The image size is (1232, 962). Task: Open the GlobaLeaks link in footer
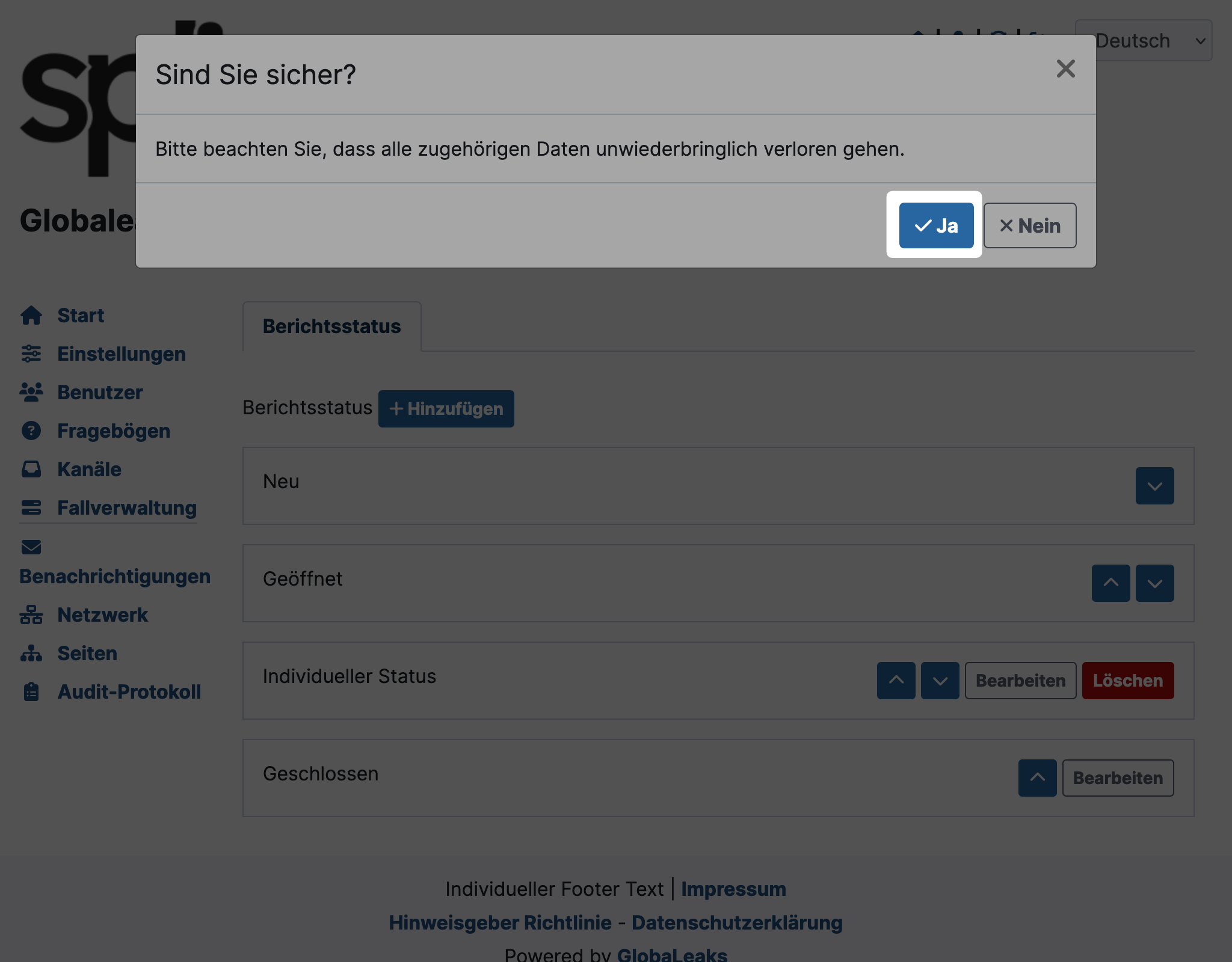tap(672, 955)
